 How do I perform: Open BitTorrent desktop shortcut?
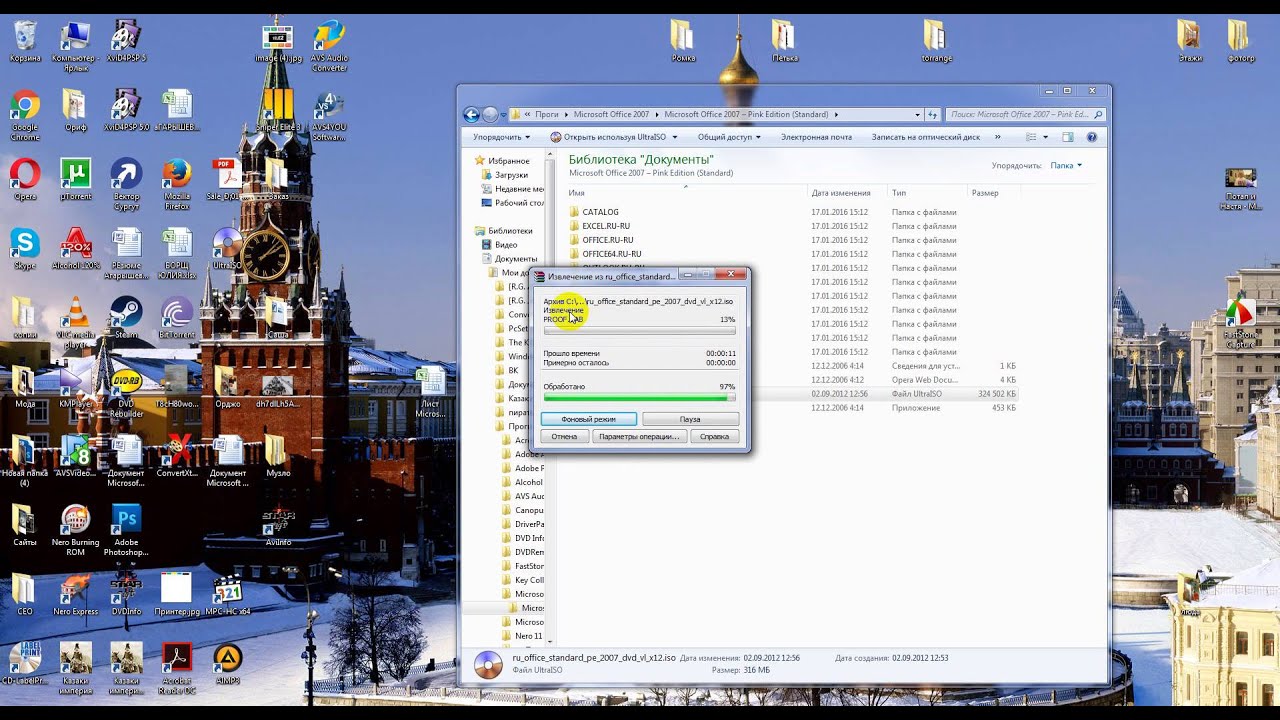click(177, 318)
